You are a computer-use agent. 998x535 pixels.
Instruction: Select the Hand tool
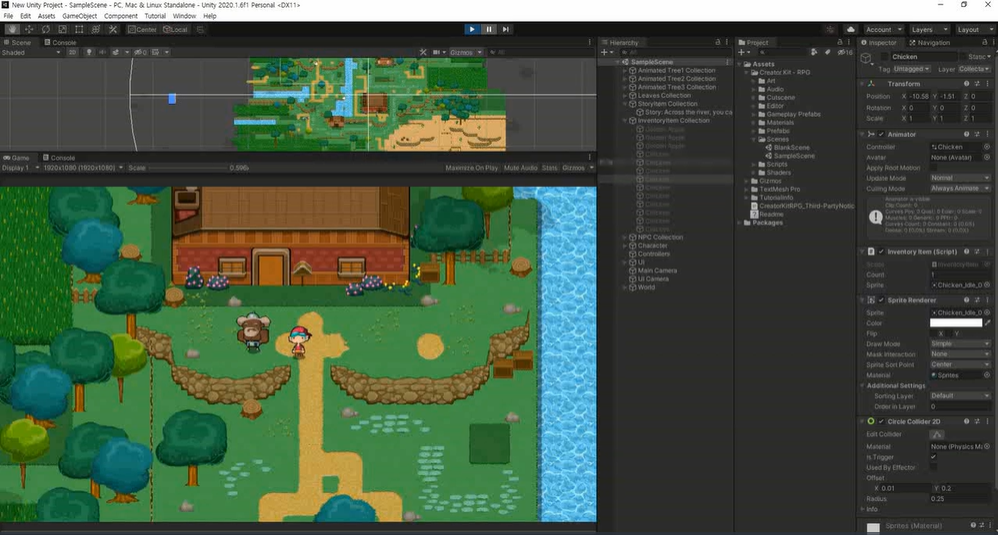click(10, 29)
